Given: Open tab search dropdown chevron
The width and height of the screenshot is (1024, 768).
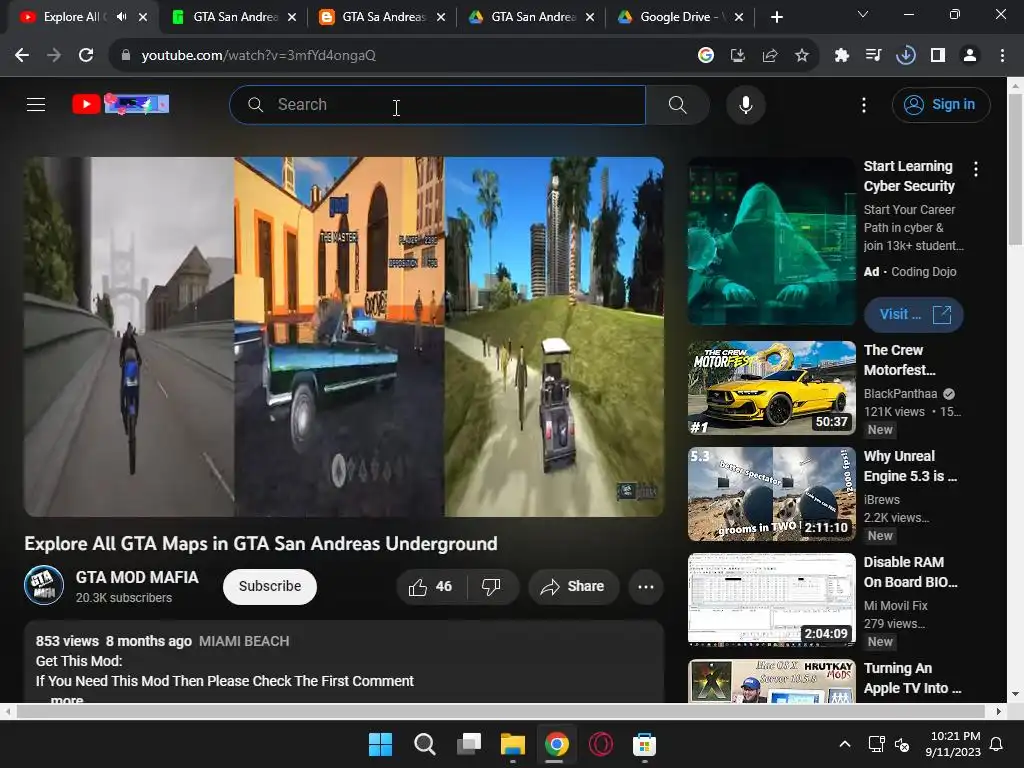Looking at the screenshot, I should [863, 14].
